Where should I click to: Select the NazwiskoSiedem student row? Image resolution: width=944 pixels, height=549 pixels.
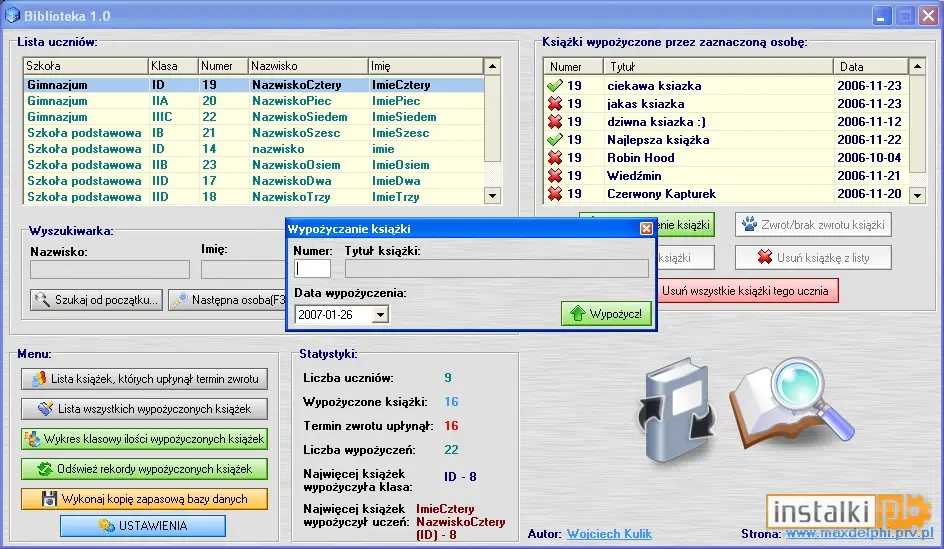tap(253, 117)
